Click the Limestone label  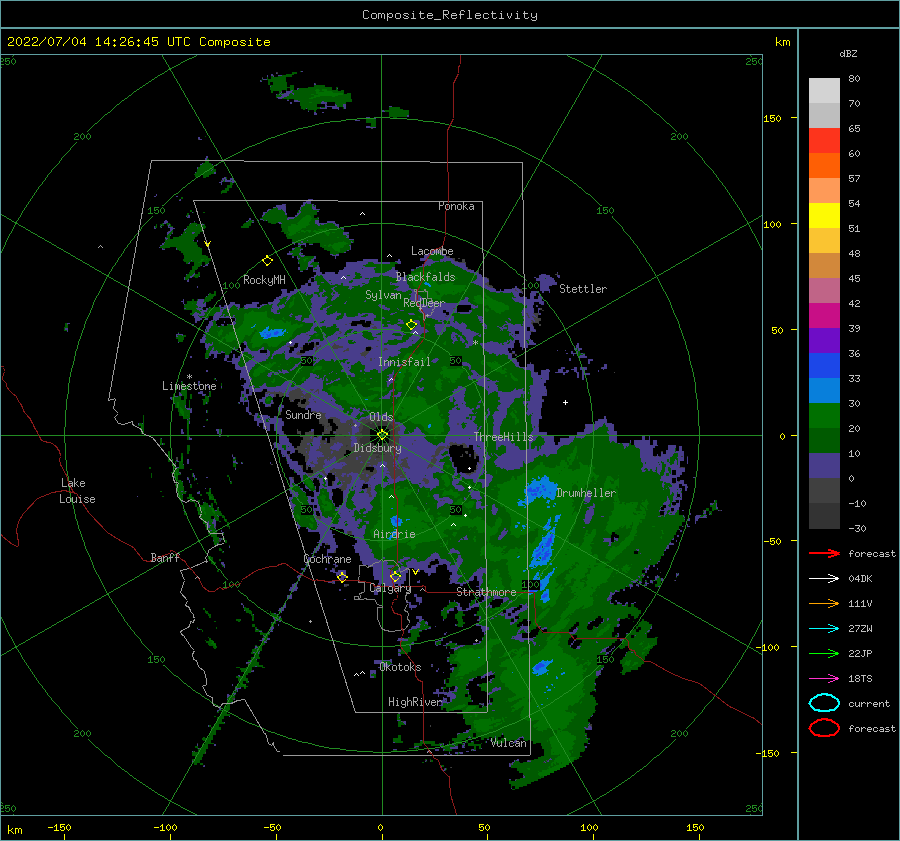(189, 386)
